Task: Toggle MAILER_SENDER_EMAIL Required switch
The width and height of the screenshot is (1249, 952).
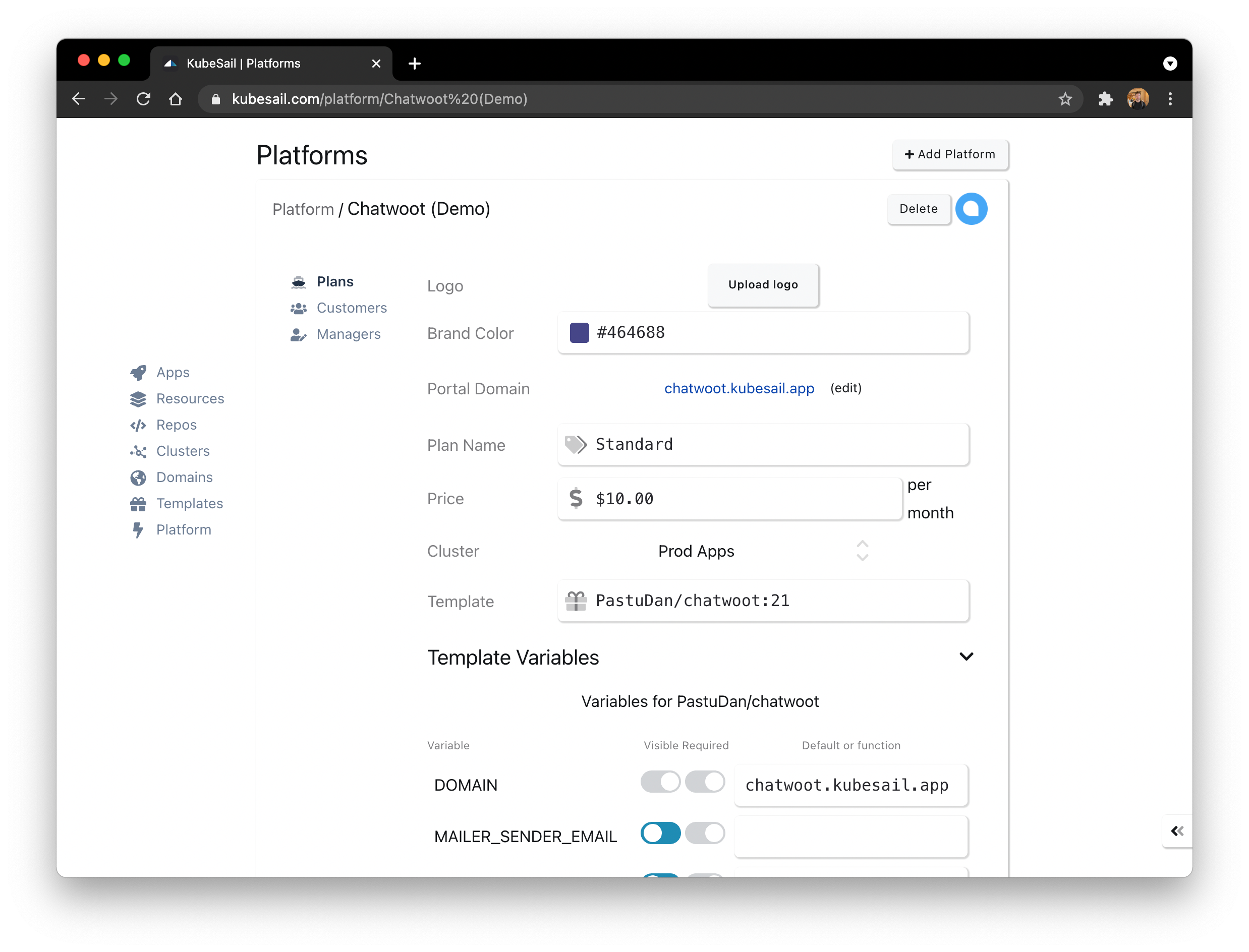Action: click(x=704, y=833)
